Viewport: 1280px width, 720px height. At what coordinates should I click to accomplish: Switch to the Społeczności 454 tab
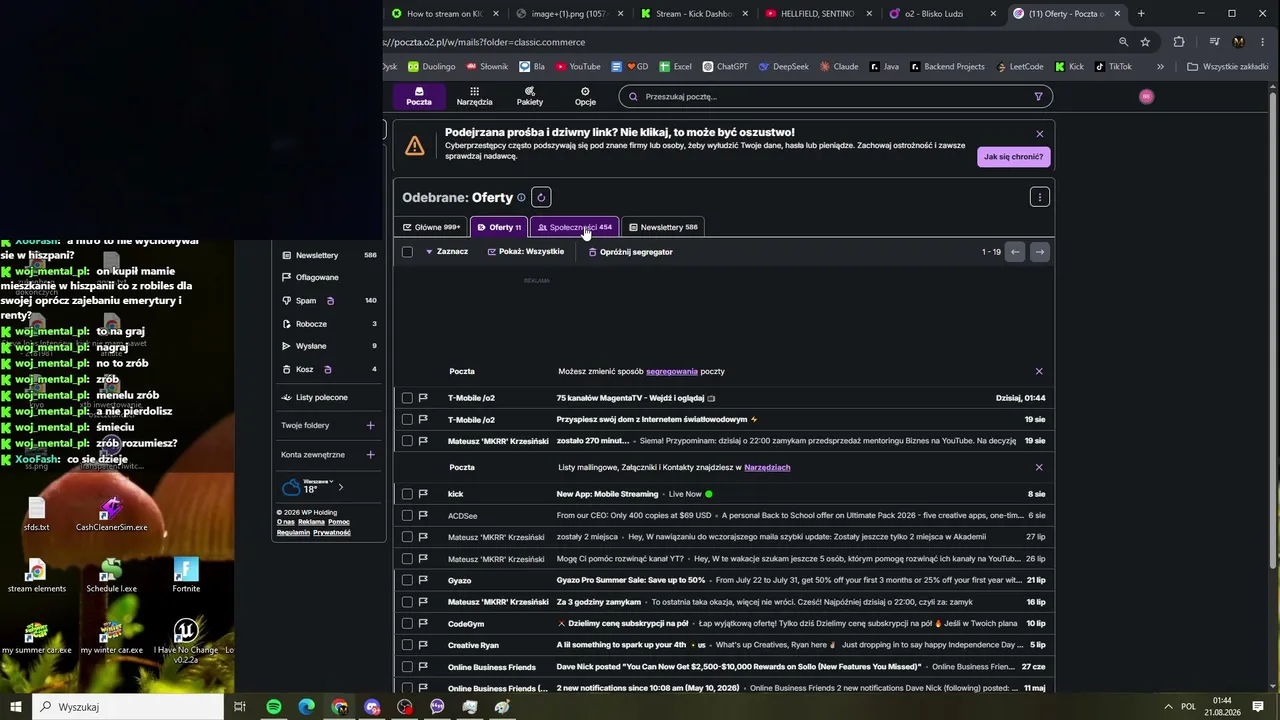coord(575,227)
